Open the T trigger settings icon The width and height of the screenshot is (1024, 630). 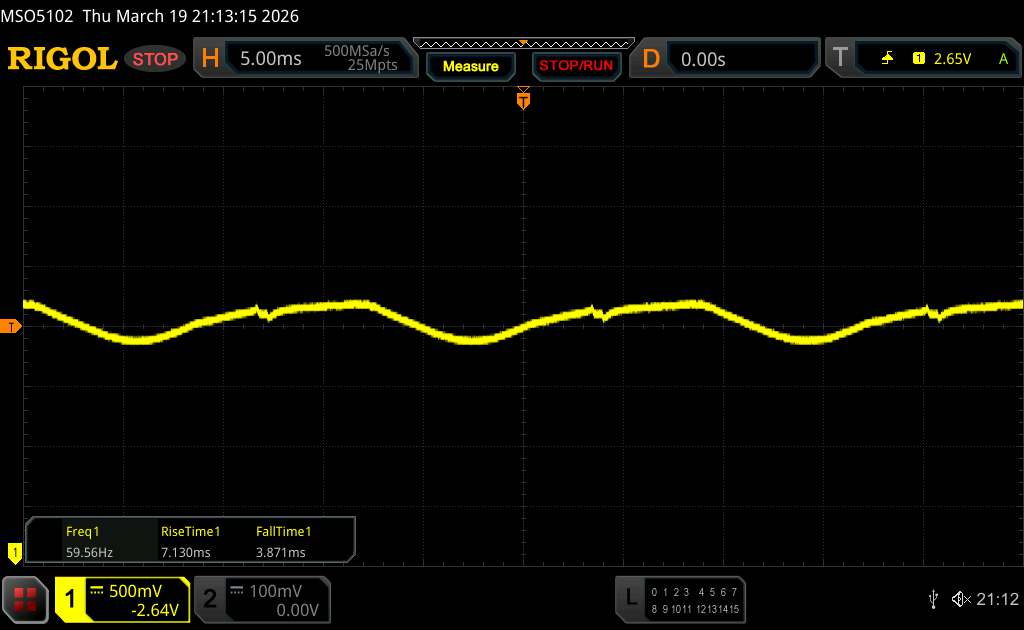pos(840,59)
